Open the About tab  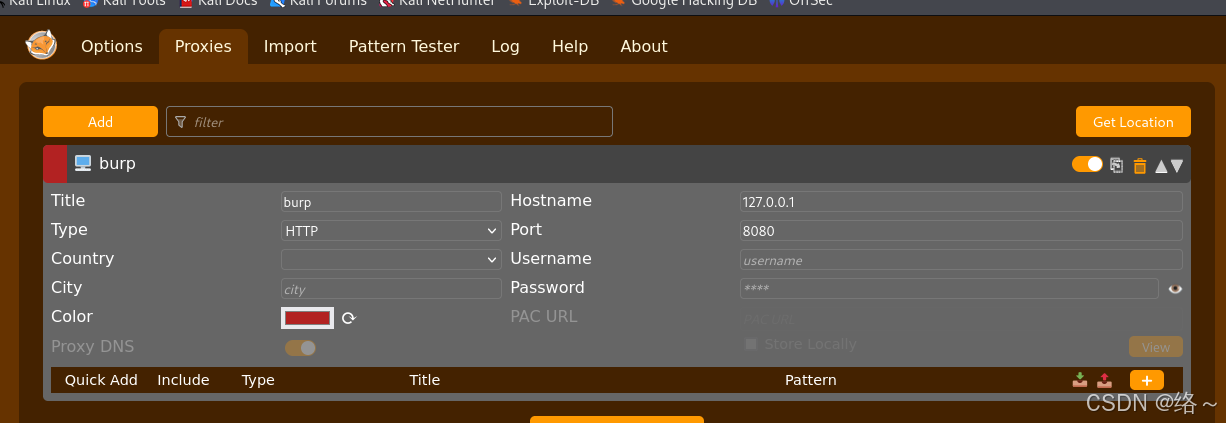click(x=644, y=46)
